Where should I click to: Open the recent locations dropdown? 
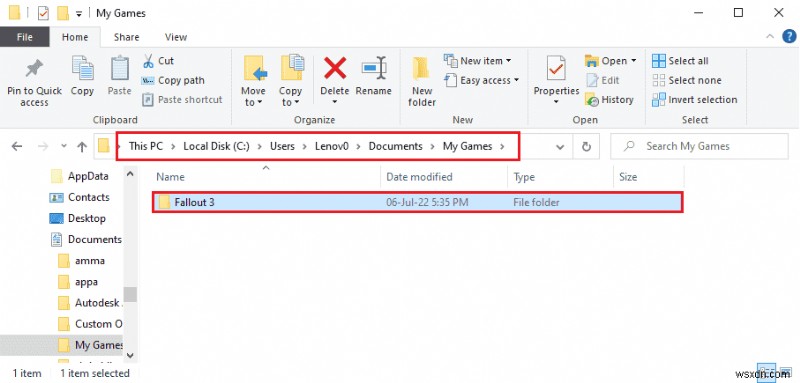click(64, 146)
